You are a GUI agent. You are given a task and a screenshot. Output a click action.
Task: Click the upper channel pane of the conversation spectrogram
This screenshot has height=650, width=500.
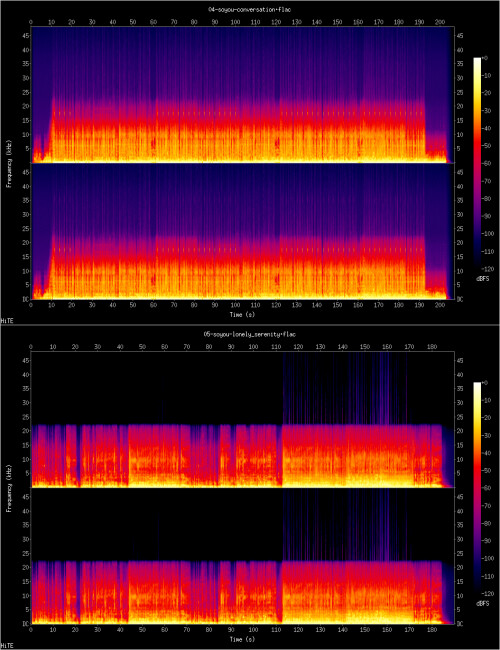(243, 94)
